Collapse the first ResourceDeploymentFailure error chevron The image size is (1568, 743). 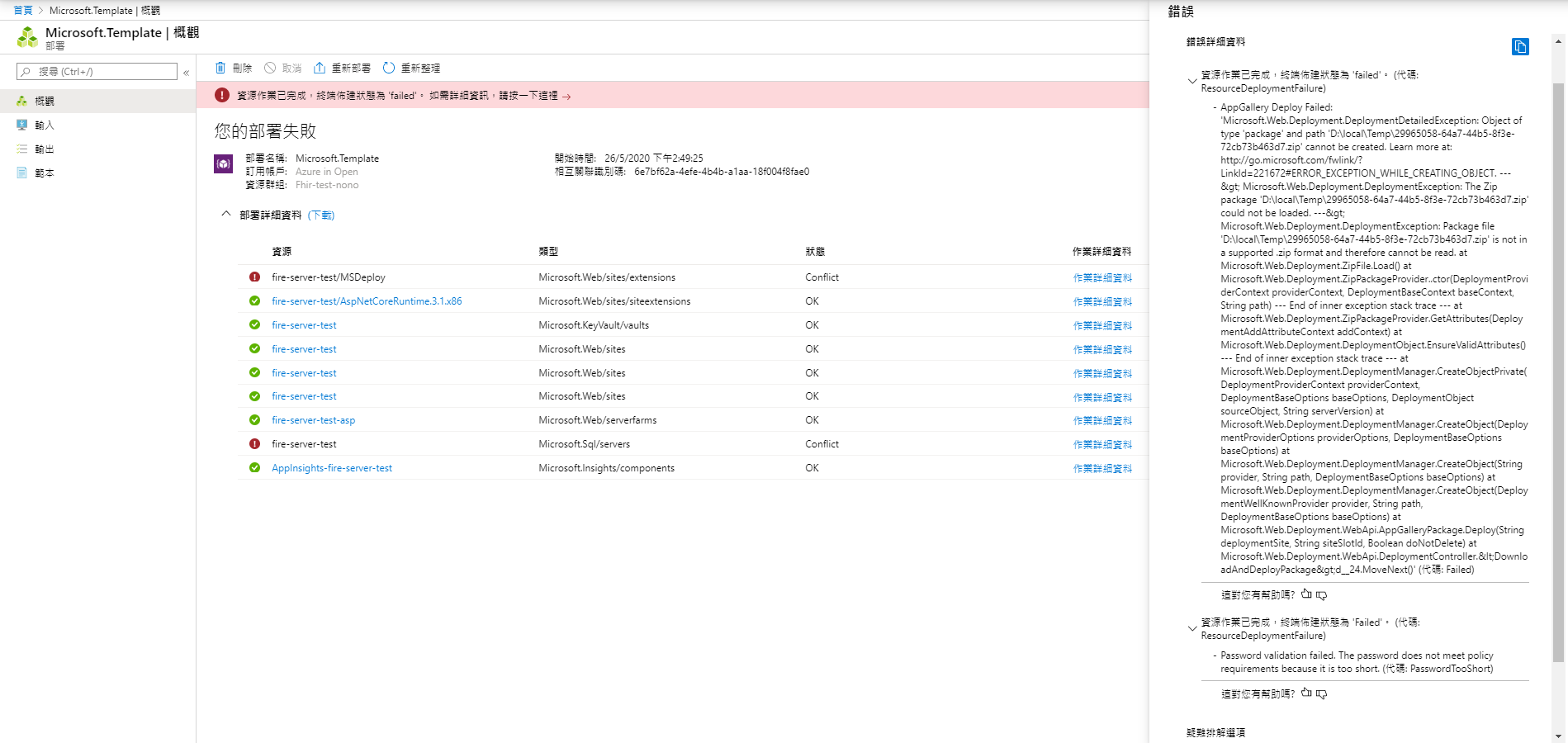1191,81
